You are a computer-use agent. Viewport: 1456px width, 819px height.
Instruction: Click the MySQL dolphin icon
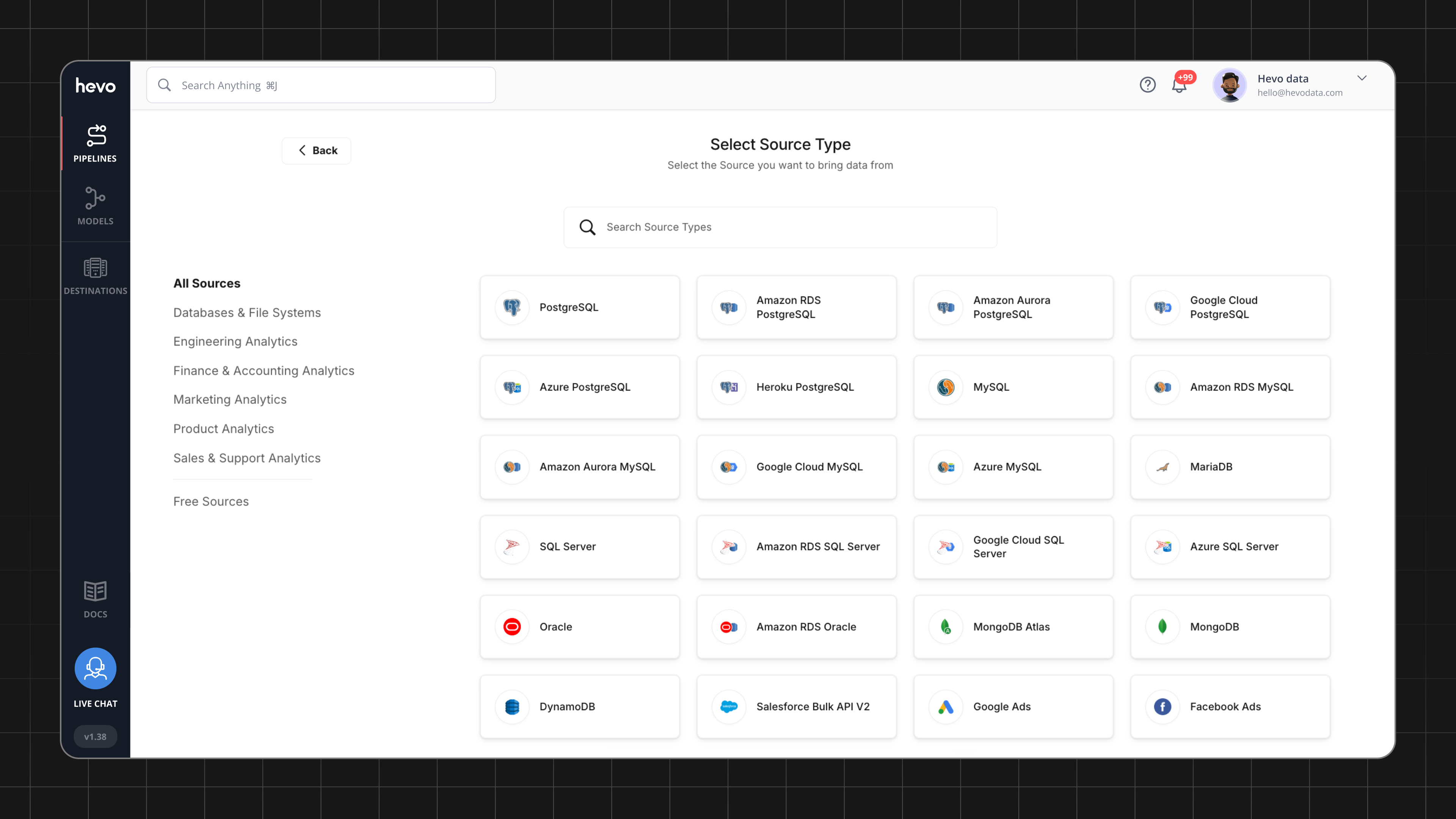(946, 387)
